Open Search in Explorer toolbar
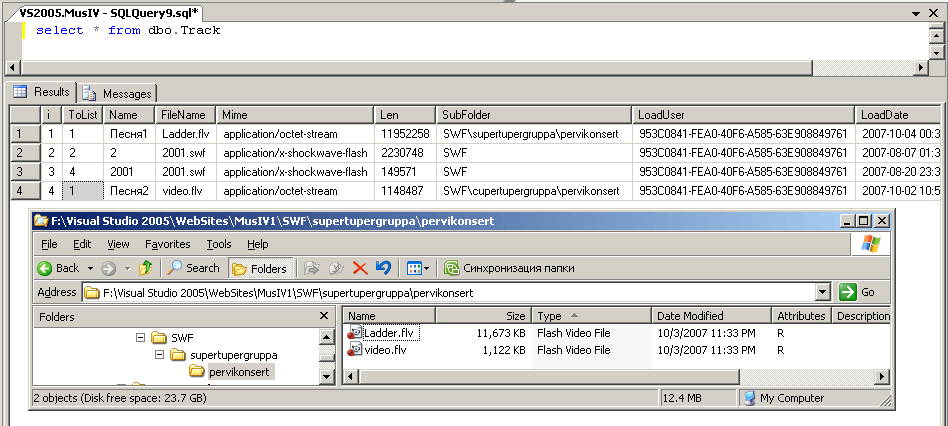 pyautogui.click(x=193, y=268)
